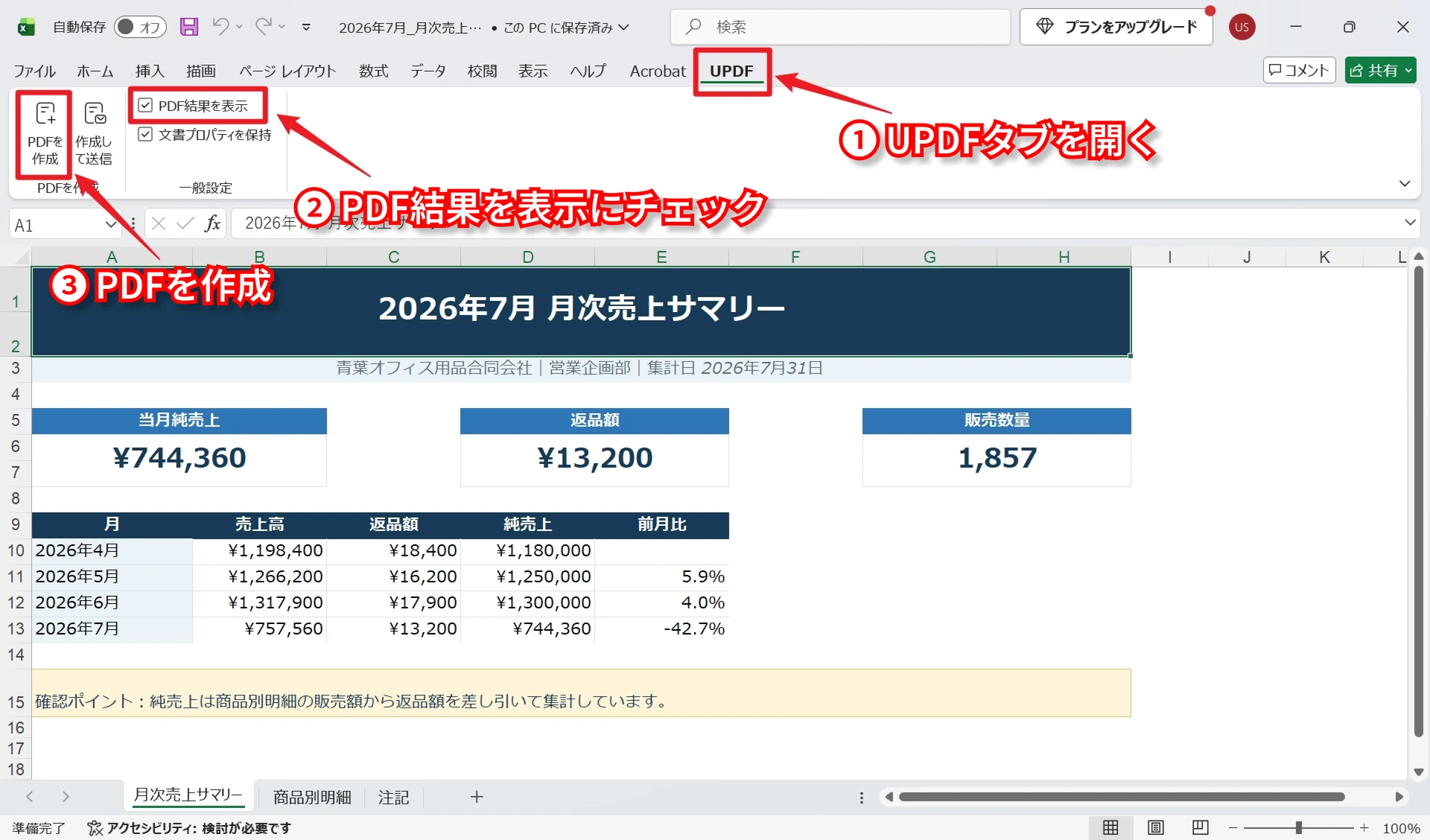Open the 共有 button dropdown arrow

coord(1408,71)
